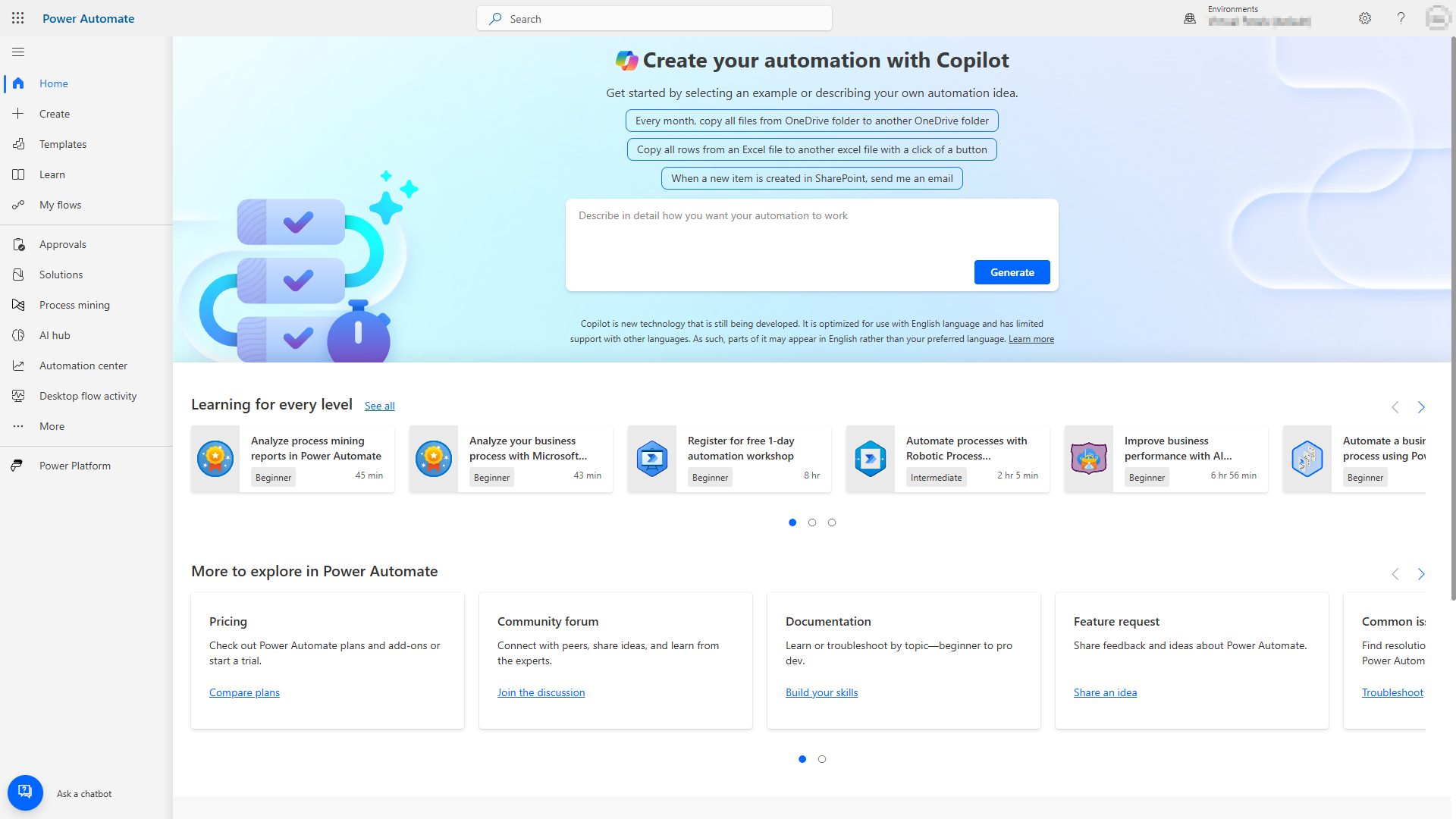
Task: Focus the top Search box
Action: 654,19
